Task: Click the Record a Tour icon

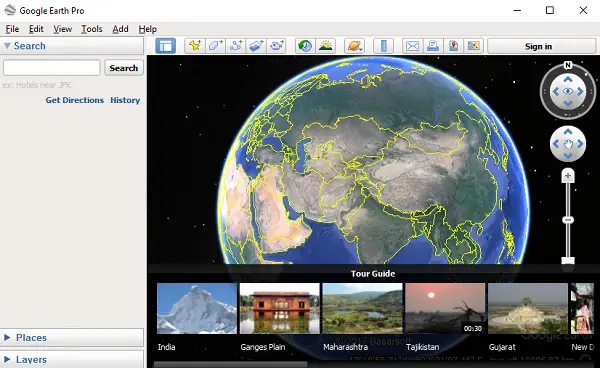Action: pos(277,46)
